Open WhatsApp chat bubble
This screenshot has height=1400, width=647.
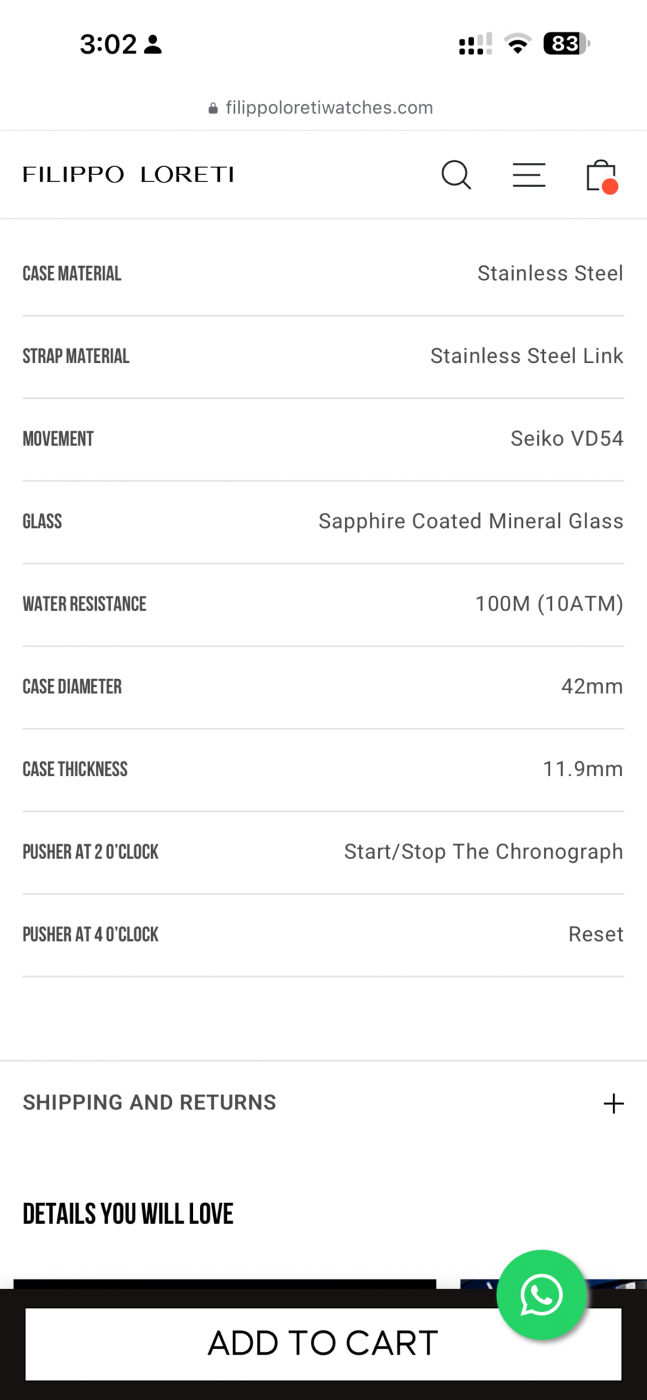(541, 1295)
